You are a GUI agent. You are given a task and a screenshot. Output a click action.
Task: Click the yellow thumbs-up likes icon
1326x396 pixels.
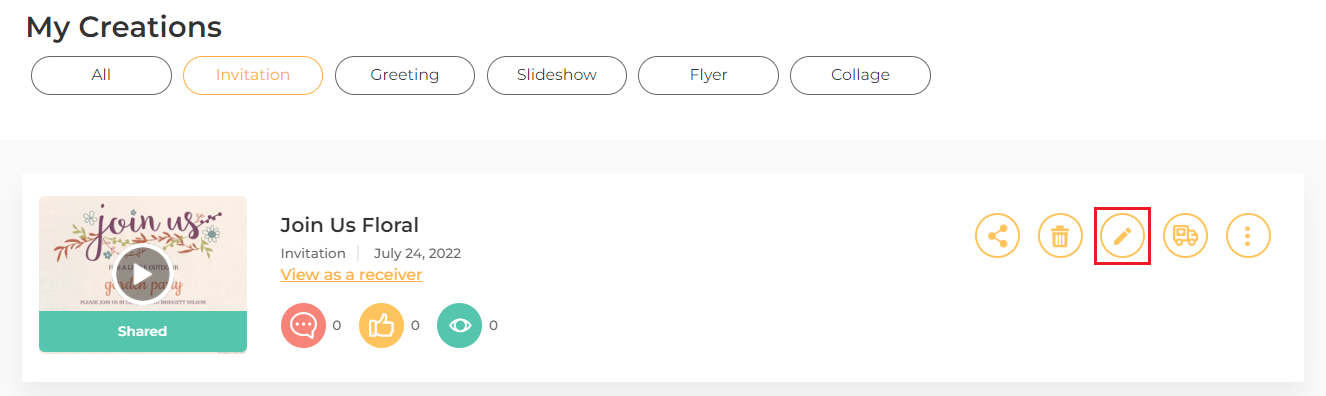(x=381, y=325)
